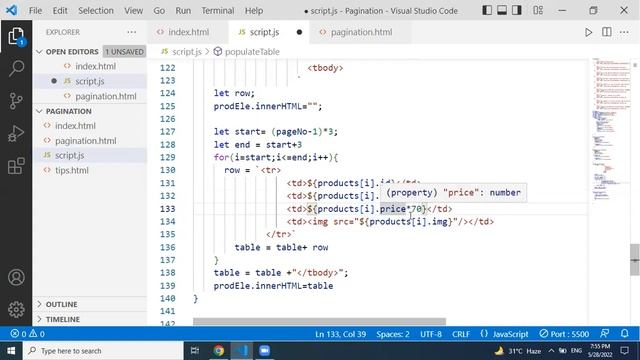640x360 pixels.
Task: Click the Run Code play icon
Action: 588,32
